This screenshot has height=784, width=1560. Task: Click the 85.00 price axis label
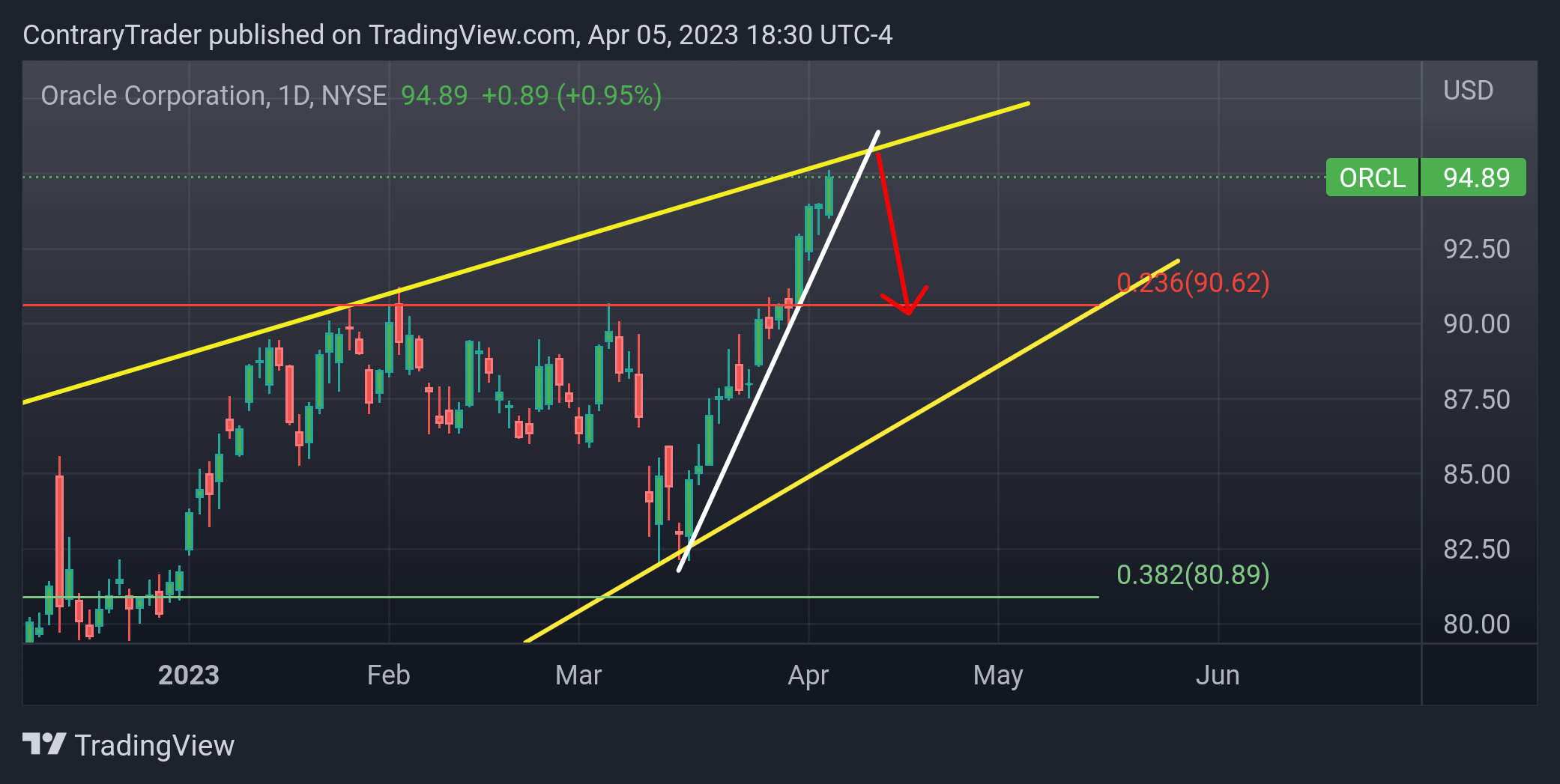point(1476,474)
